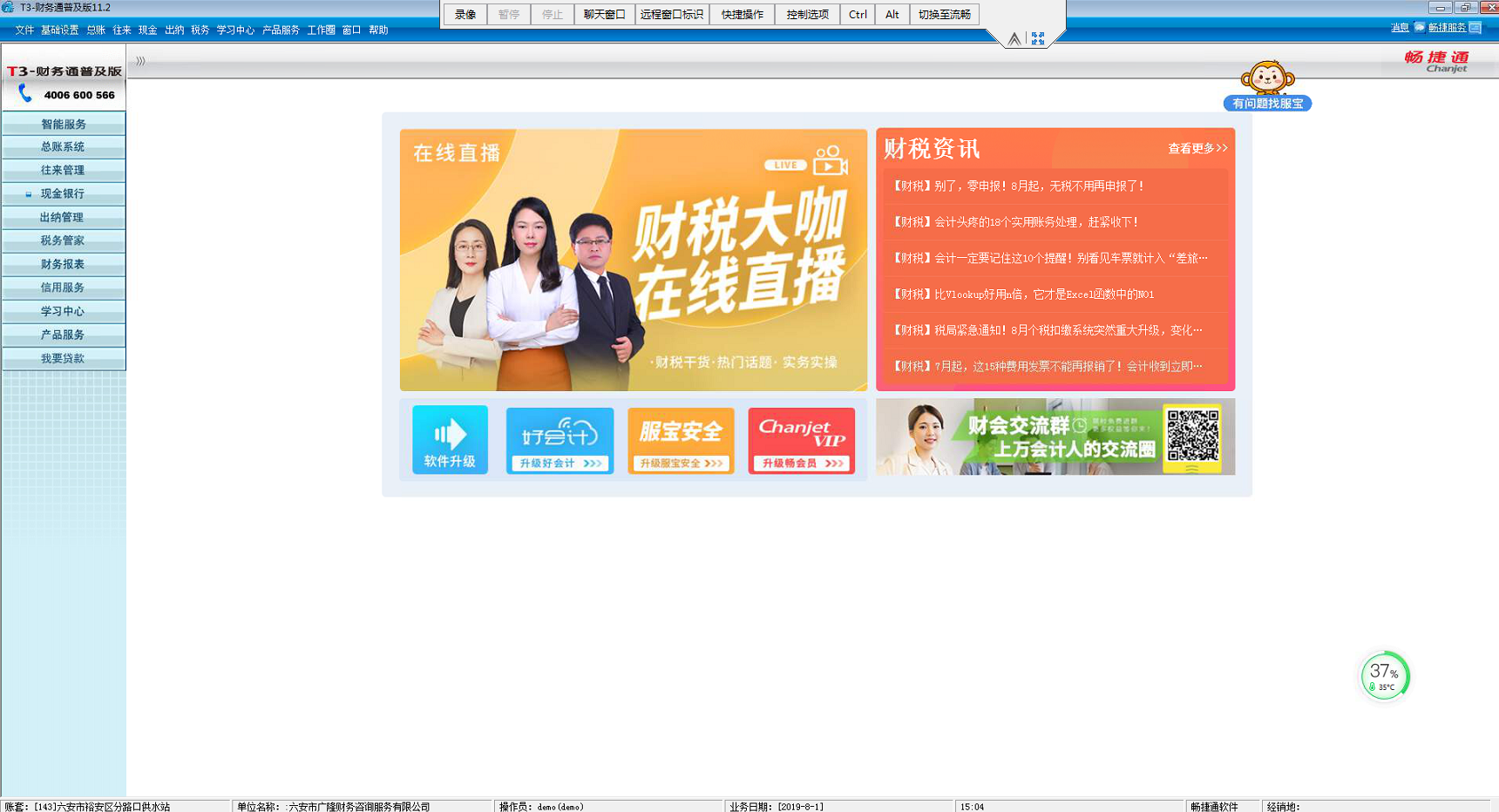Click the 控制选项 button
The image size is (1499, 812).
[808, 14]
